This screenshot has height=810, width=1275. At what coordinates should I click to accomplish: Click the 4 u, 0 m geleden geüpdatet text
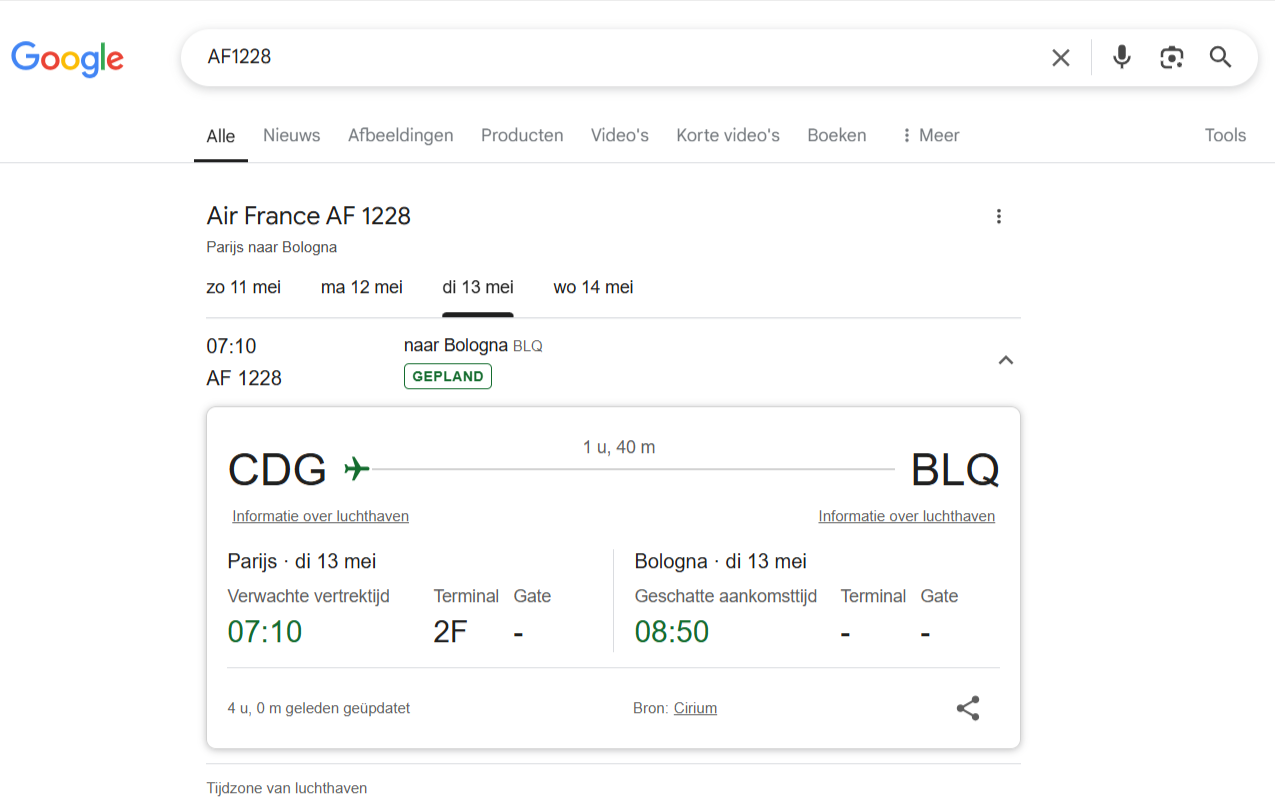pos(319,708)
